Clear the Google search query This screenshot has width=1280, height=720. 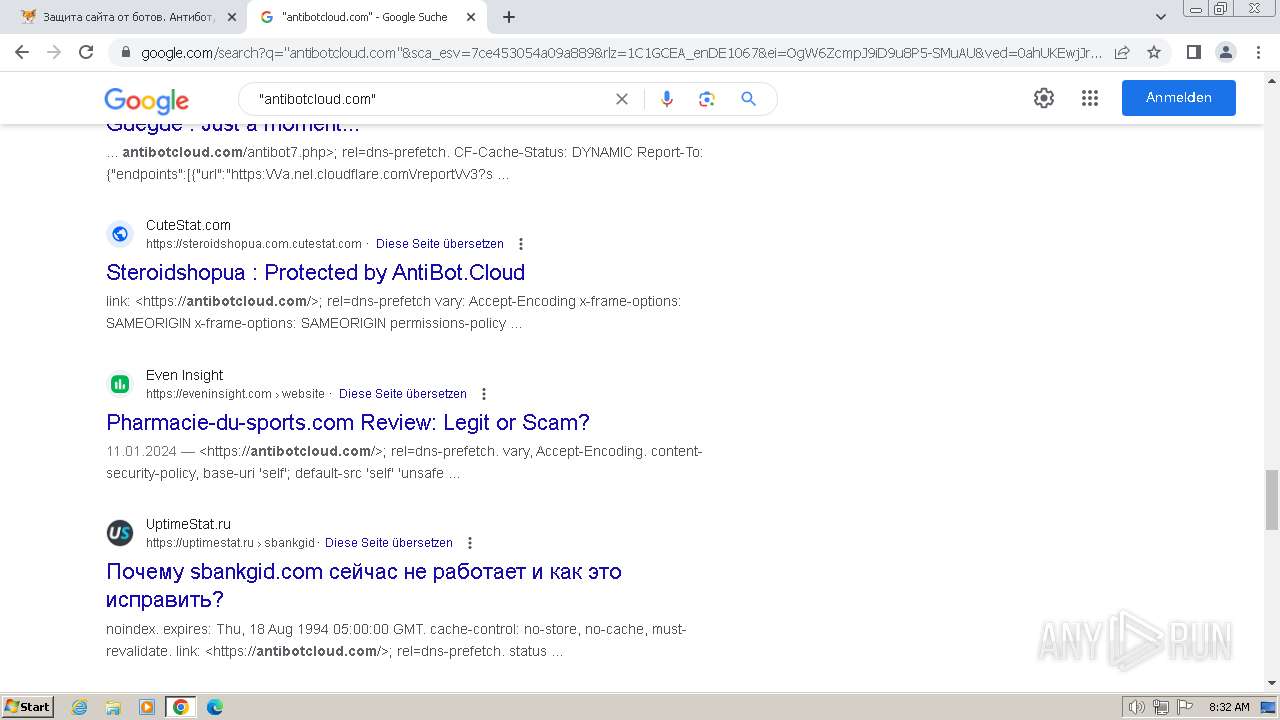(622, 99)
